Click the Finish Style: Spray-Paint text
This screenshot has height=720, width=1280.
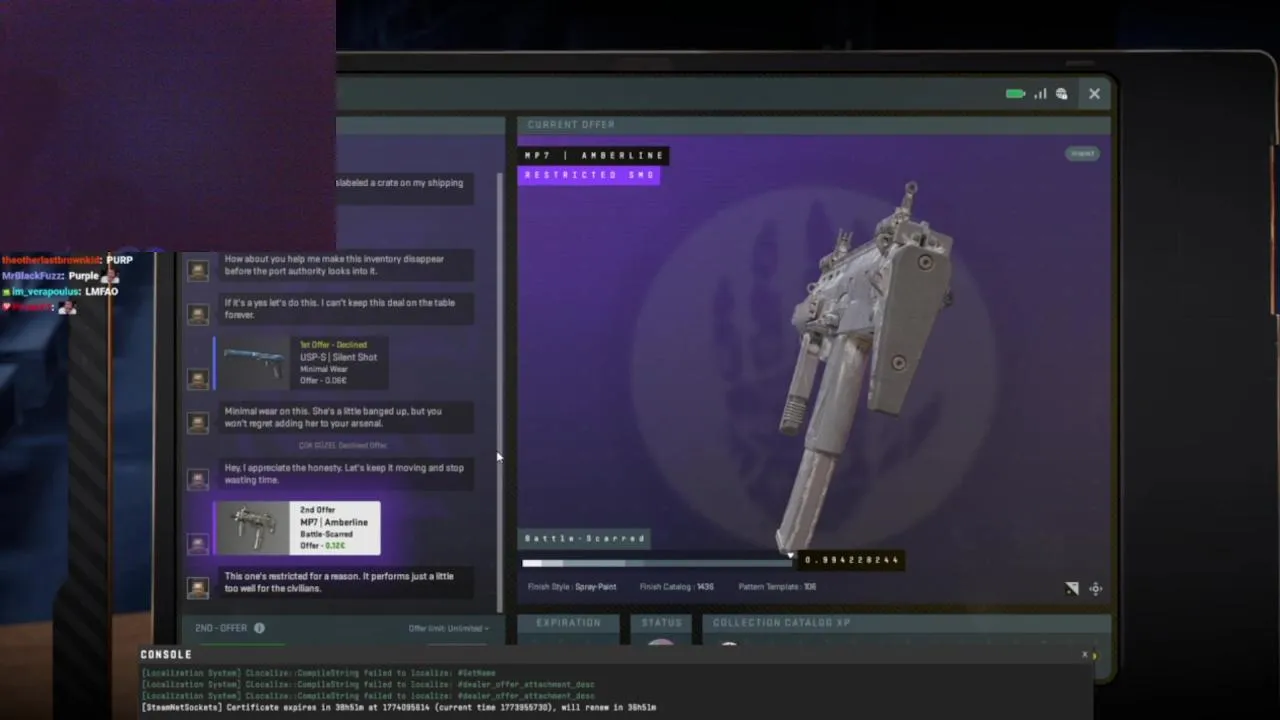(572, 587)
